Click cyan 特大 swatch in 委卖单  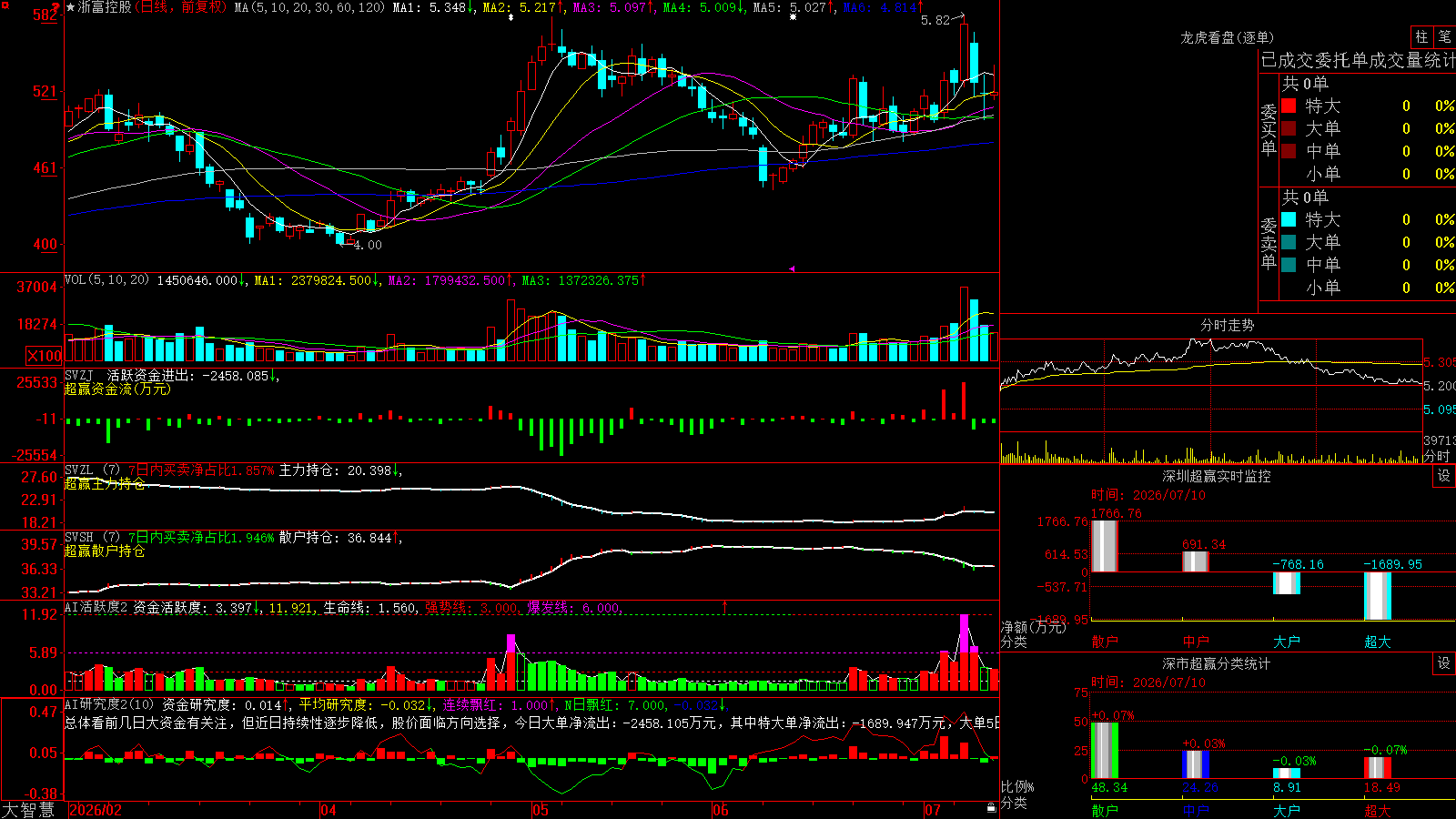[1289, 219]
